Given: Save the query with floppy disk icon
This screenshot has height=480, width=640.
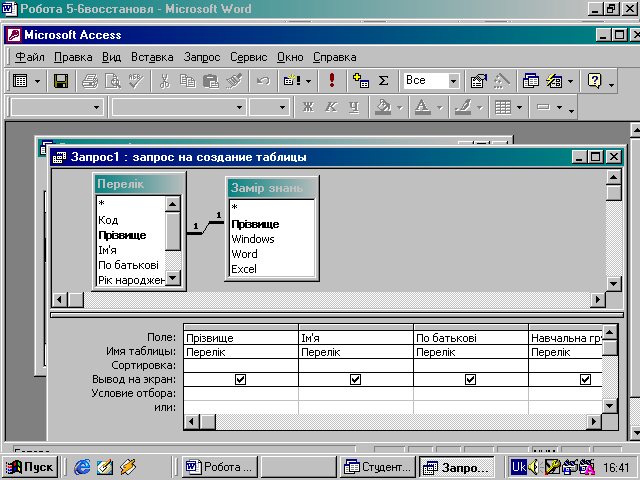Looking at the screenshot, I should click(x=61, y=81).
